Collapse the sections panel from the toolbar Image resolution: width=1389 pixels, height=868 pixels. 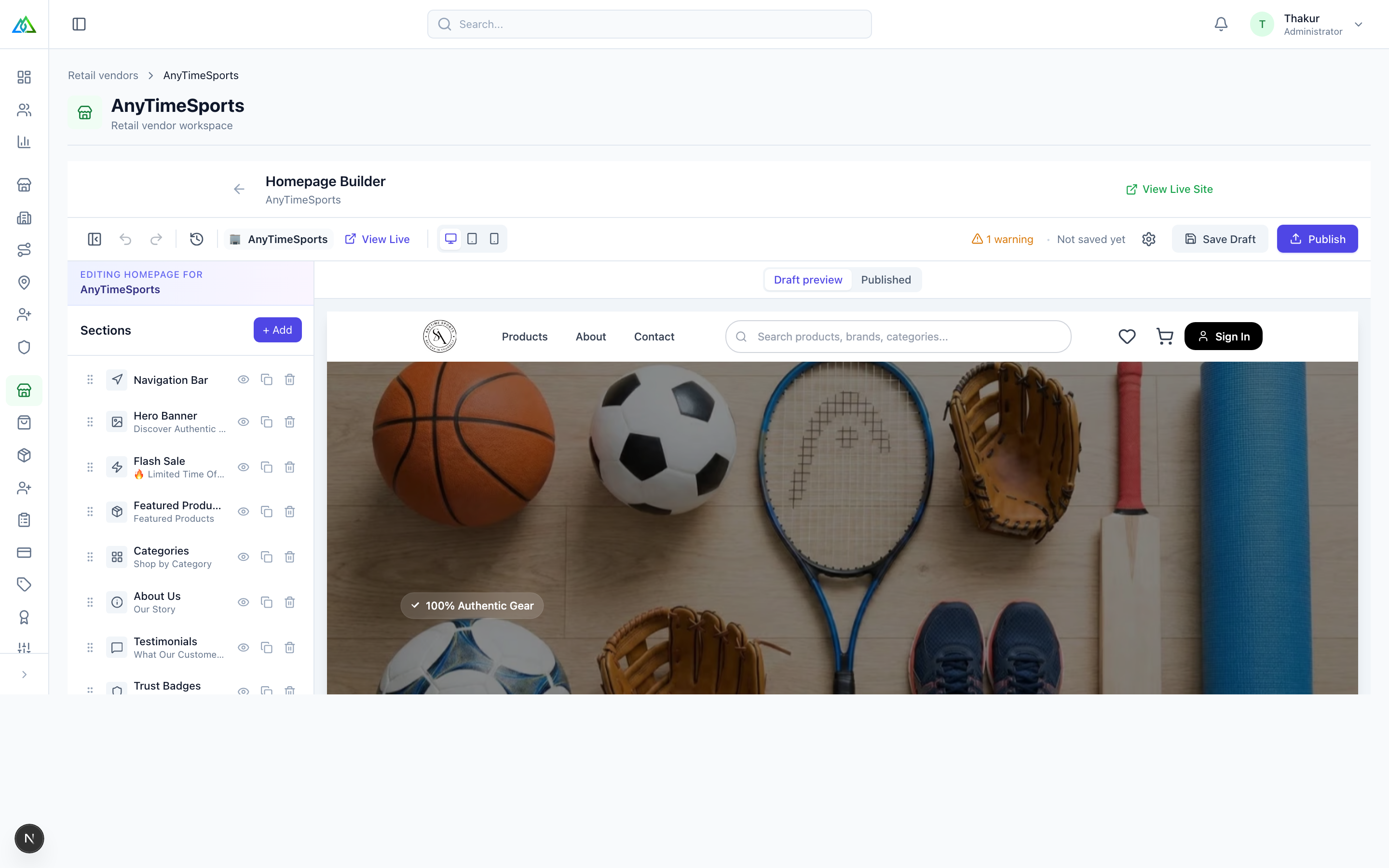point(95,239)
